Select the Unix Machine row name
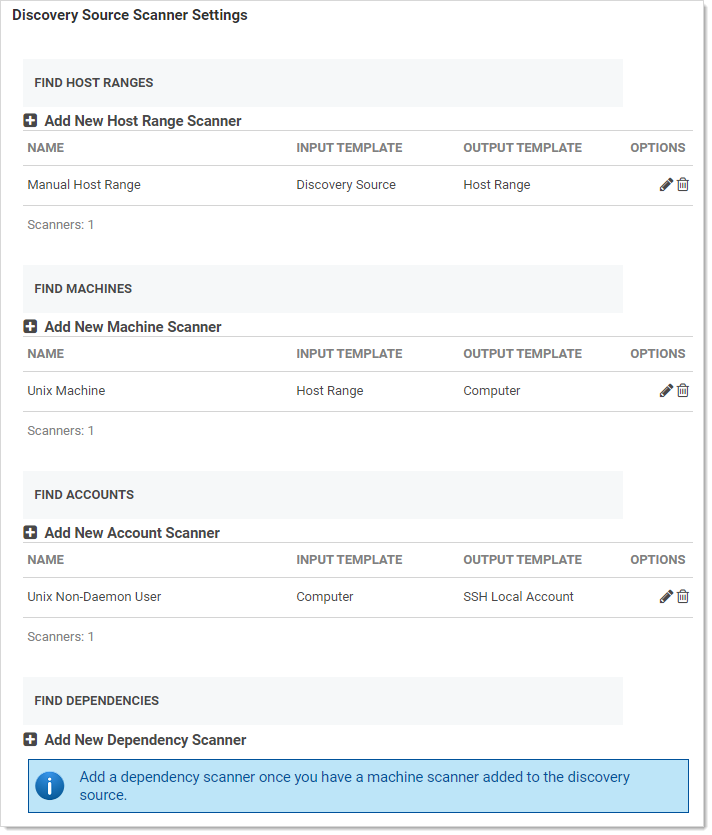712x835 pixels. click(66, 391)
